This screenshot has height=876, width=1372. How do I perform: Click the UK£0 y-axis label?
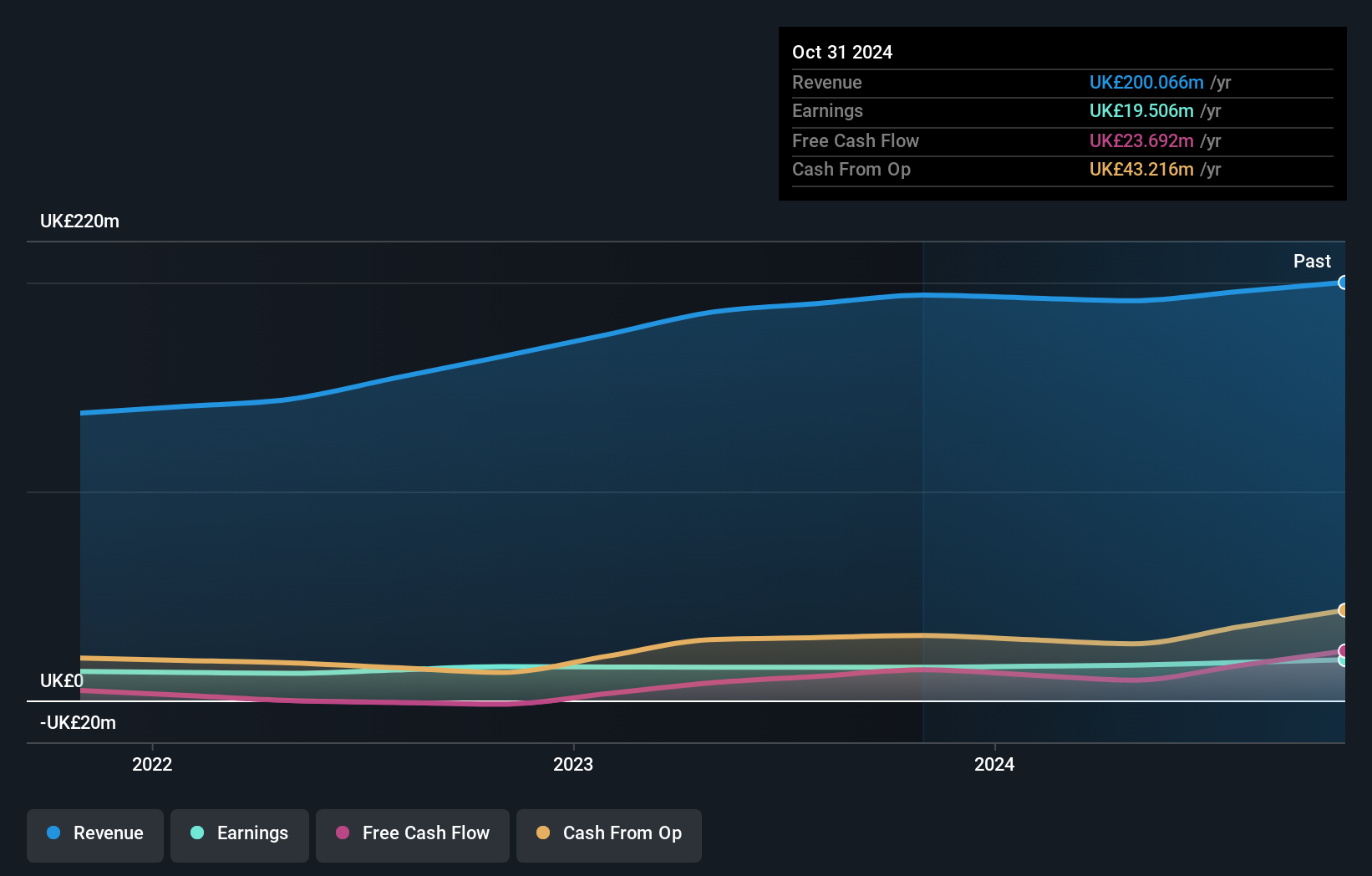[x=62, y=680]
